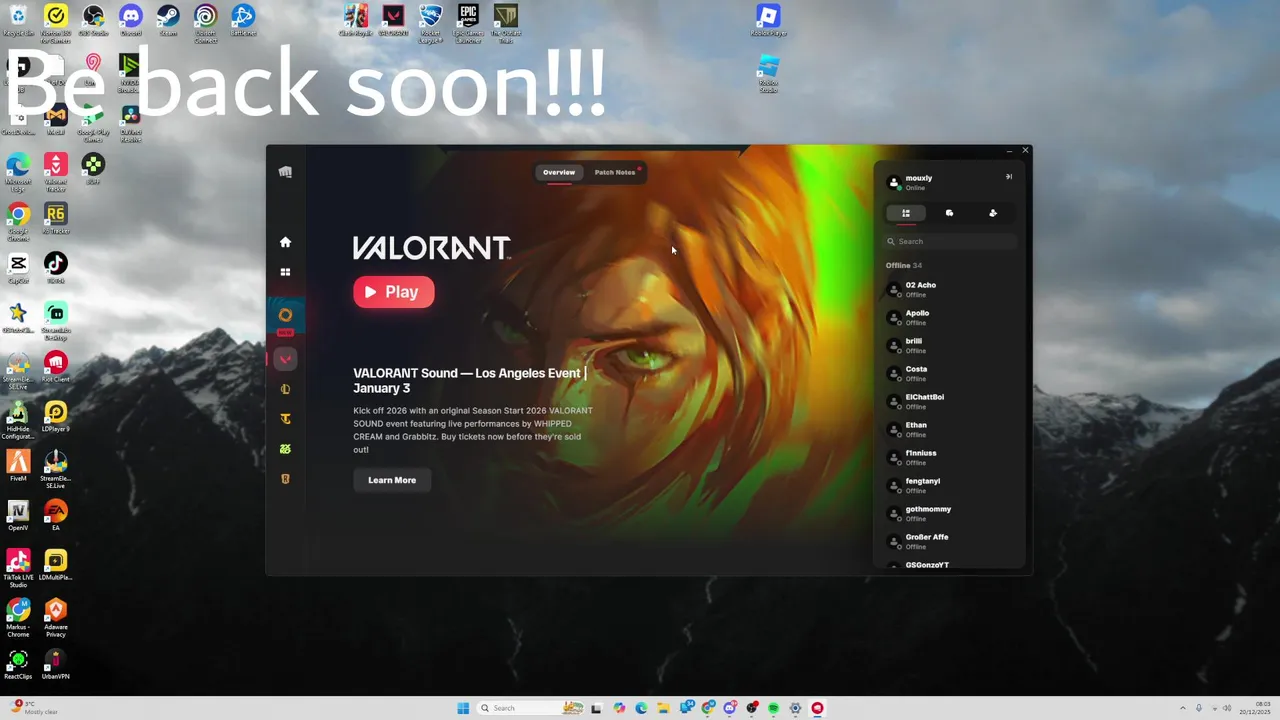Select the Ubisoft Connect desktop icon

coord(206,23)
